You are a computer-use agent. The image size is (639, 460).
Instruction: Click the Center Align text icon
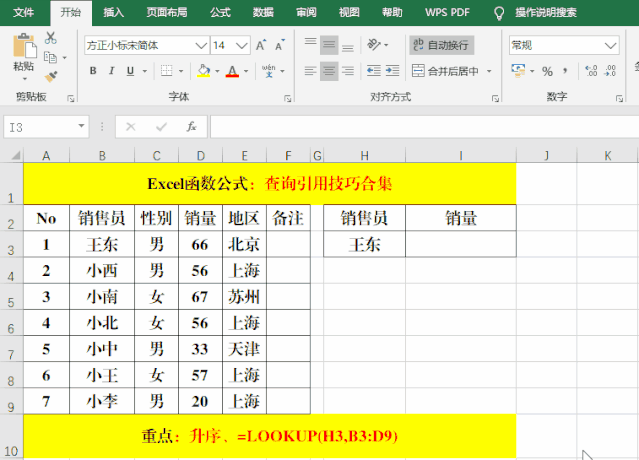coord(330,71)
